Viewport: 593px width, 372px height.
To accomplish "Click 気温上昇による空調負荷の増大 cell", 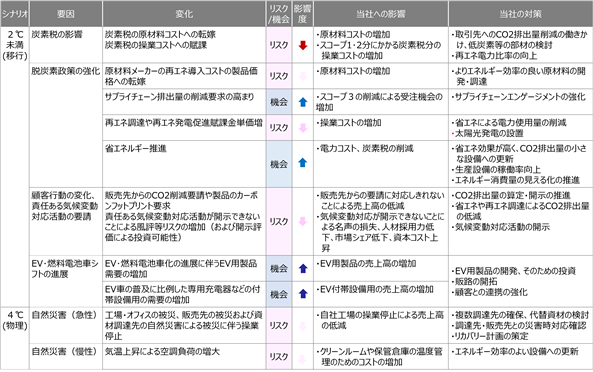I will (162, 352).
